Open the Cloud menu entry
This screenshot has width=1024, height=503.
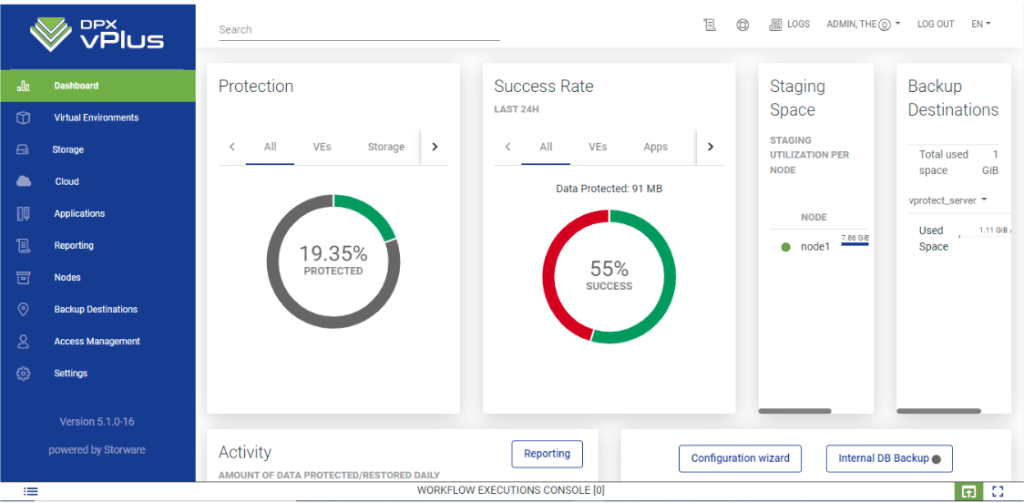pos(97,182)
